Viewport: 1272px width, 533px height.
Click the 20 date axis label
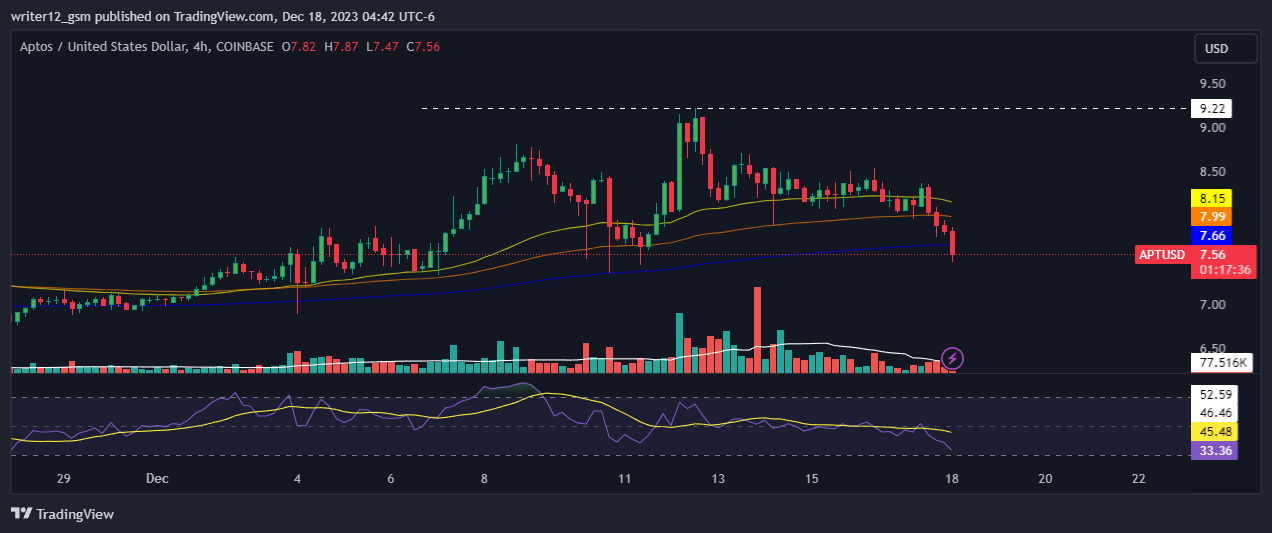click(1045, 479)
